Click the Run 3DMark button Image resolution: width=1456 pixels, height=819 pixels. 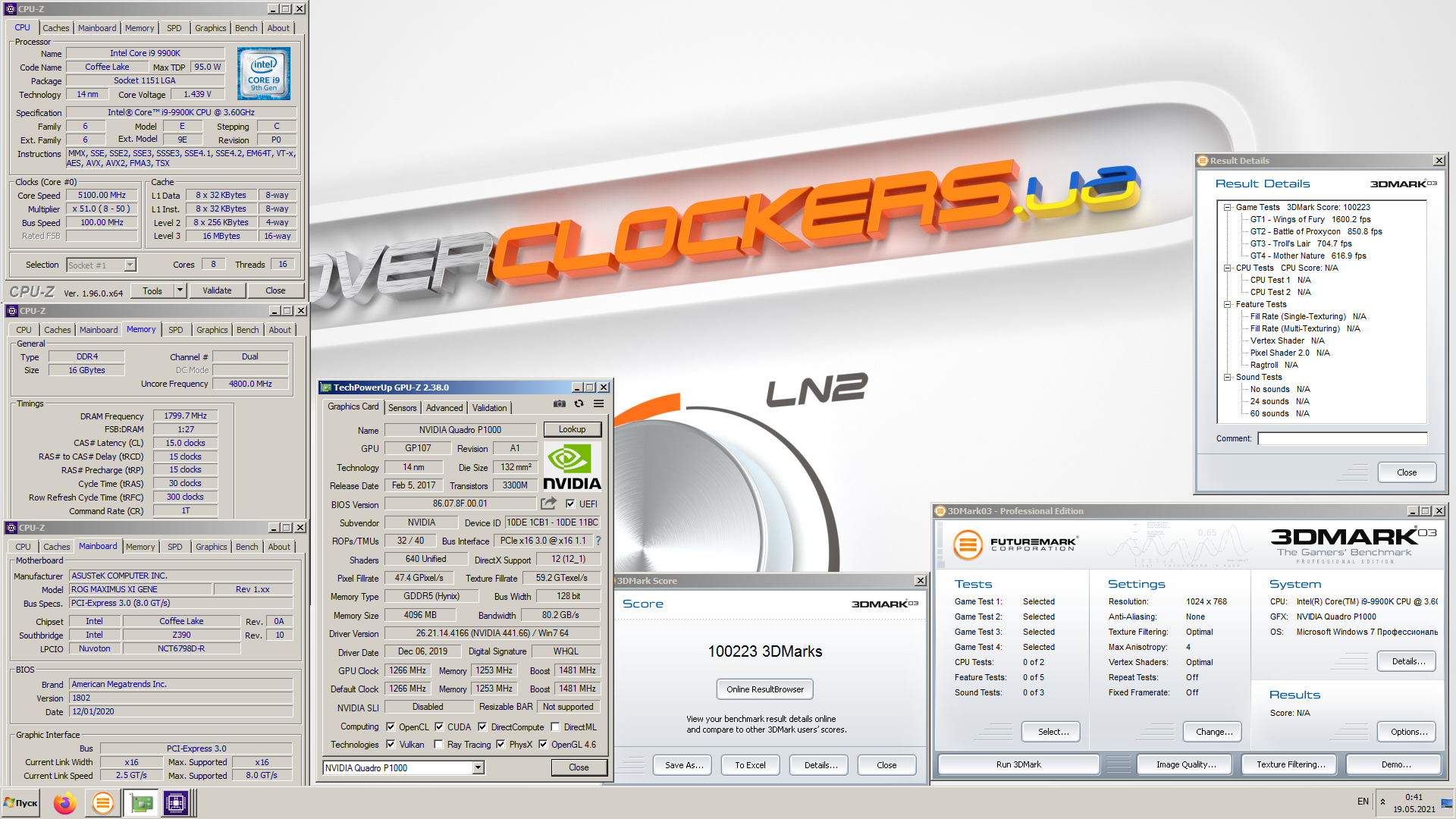pos(1018,764)
